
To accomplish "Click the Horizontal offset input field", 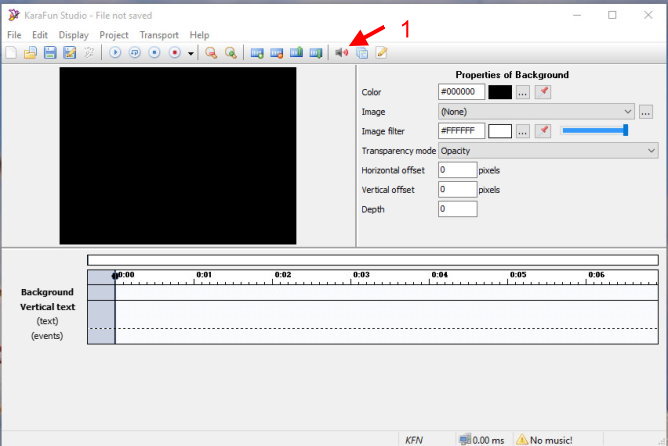I will 457,170.
